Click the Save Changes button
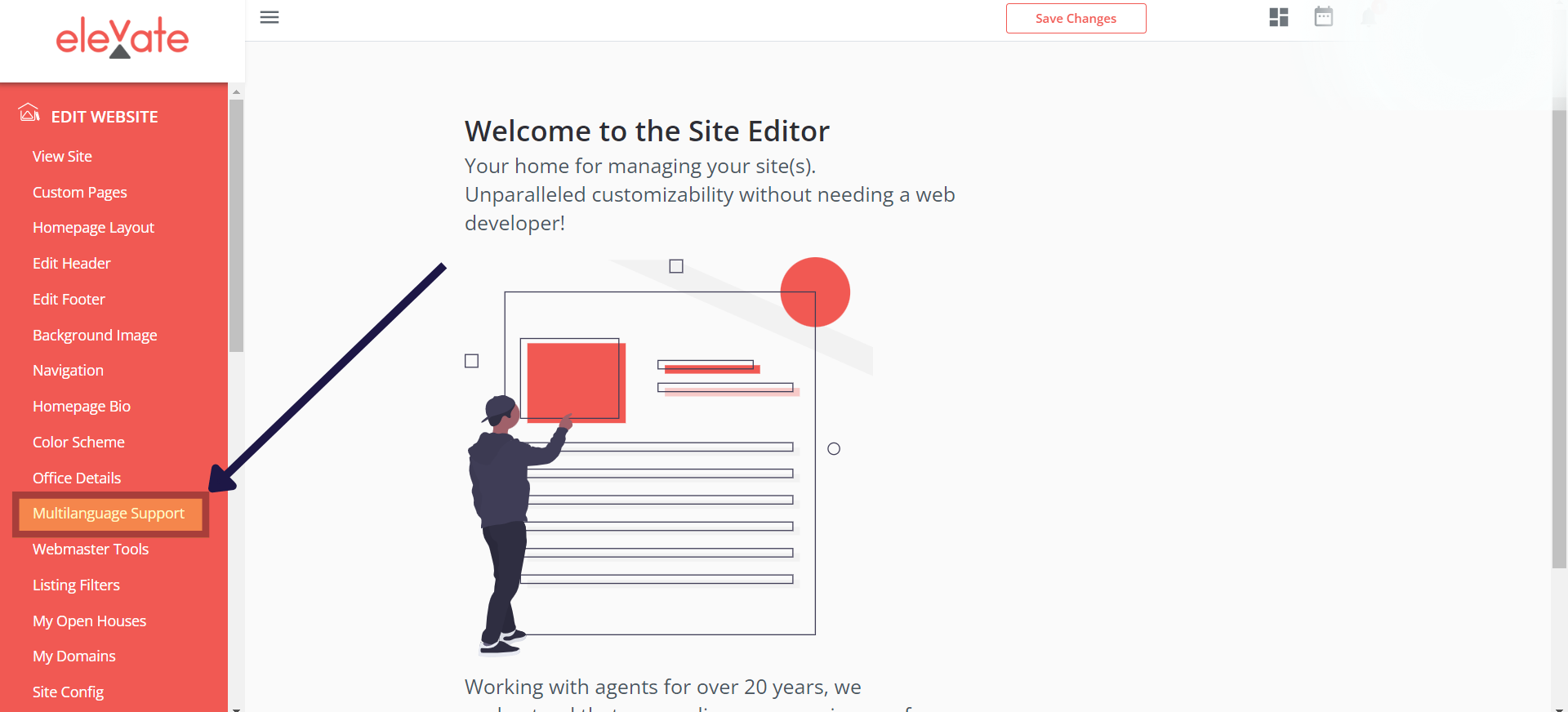 coord(1076,18)
